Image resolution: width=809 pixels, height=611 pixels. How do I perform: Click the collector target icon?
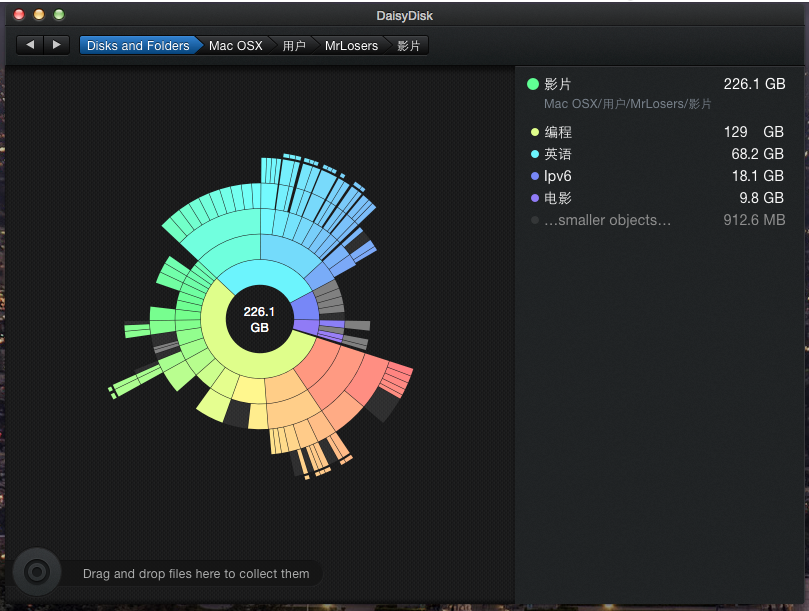pyautogui.click(x=37, y=572)
